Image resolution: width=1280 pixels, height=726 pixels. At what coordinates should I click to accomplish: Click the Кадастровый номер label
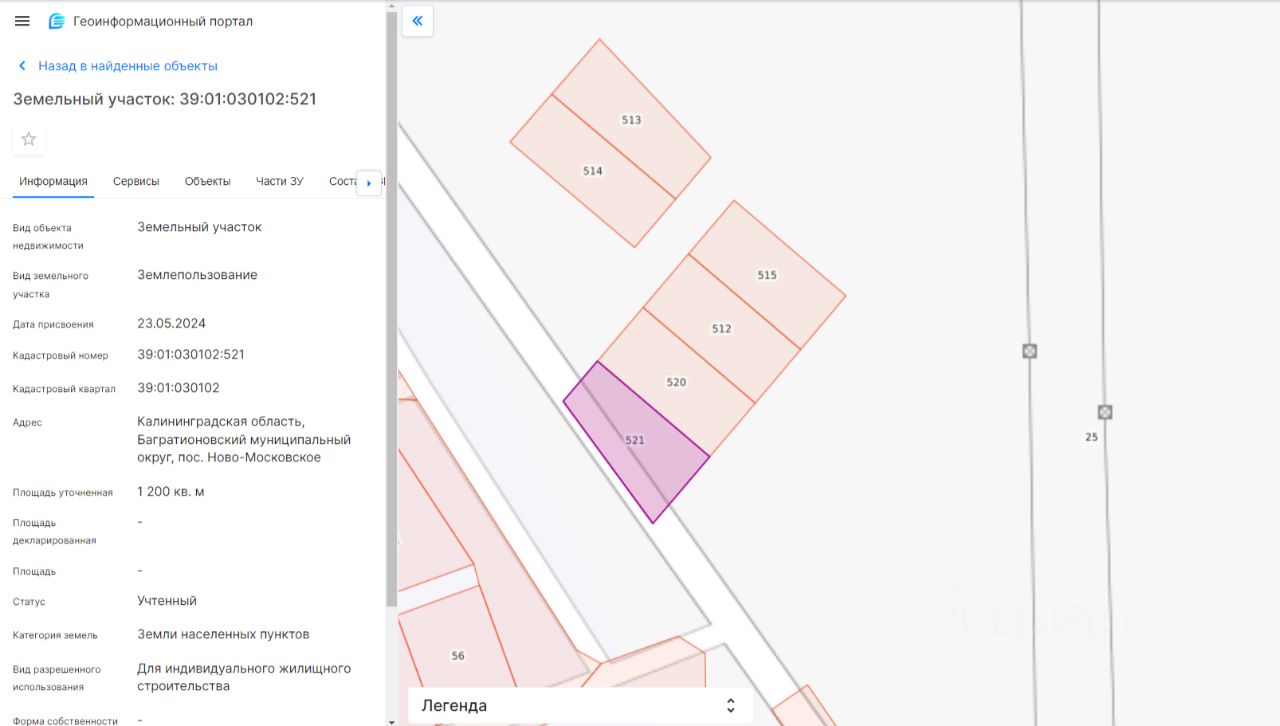[x=61, y=356]
